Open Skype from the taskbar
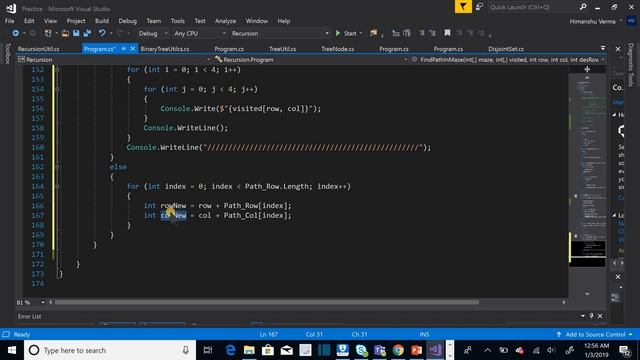640x360 pixels. coord(361,350)
